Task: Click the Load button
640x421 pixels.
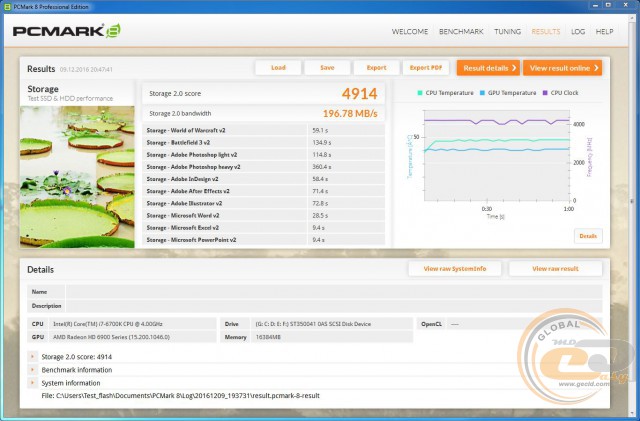Action: (278, 68)
